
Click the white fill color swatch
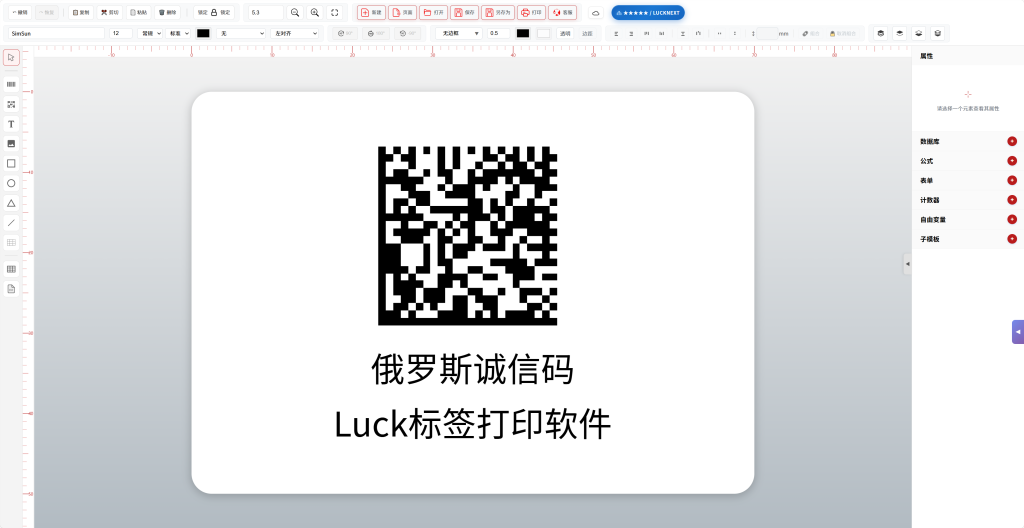pos(543,33)
